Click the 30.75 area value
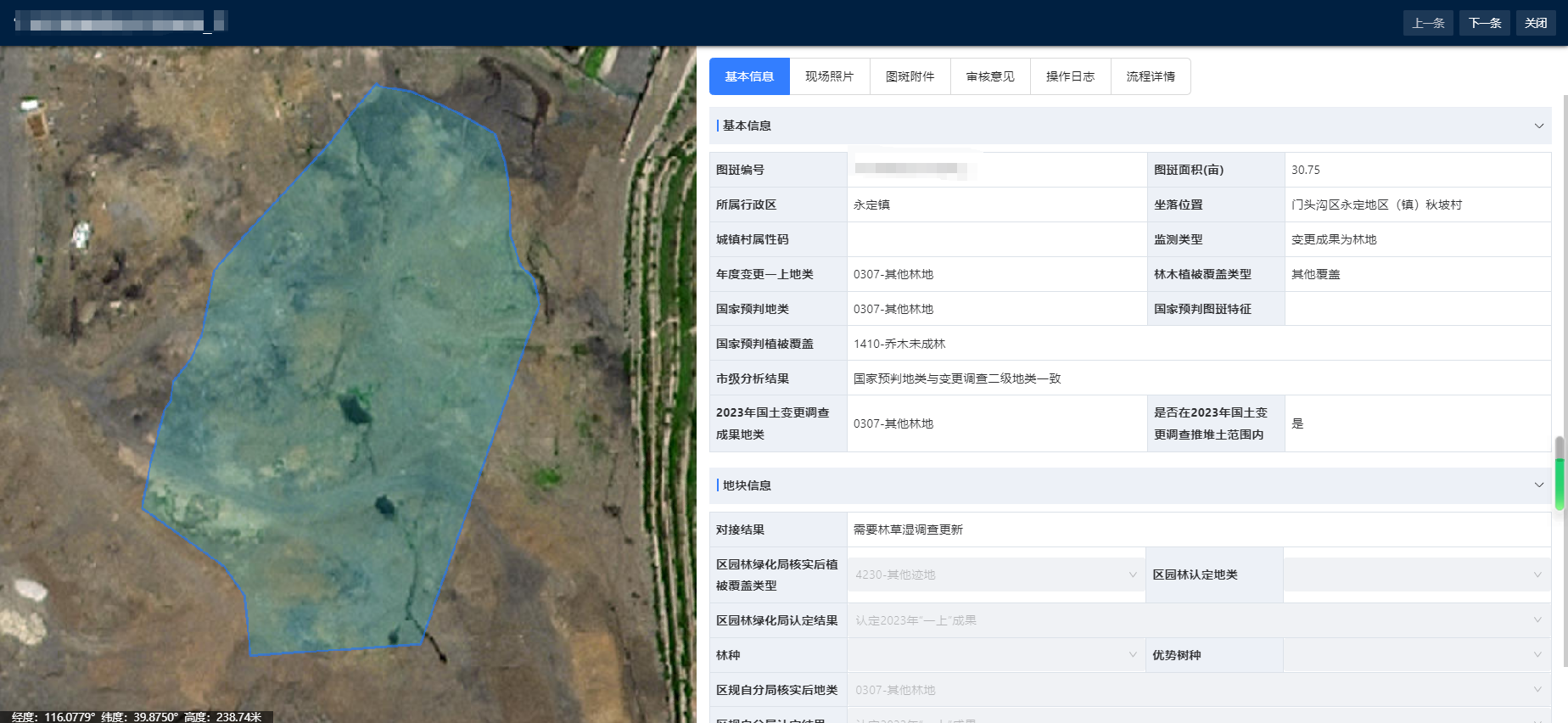The image size is (1568, 723). [x=1306, y=170]
